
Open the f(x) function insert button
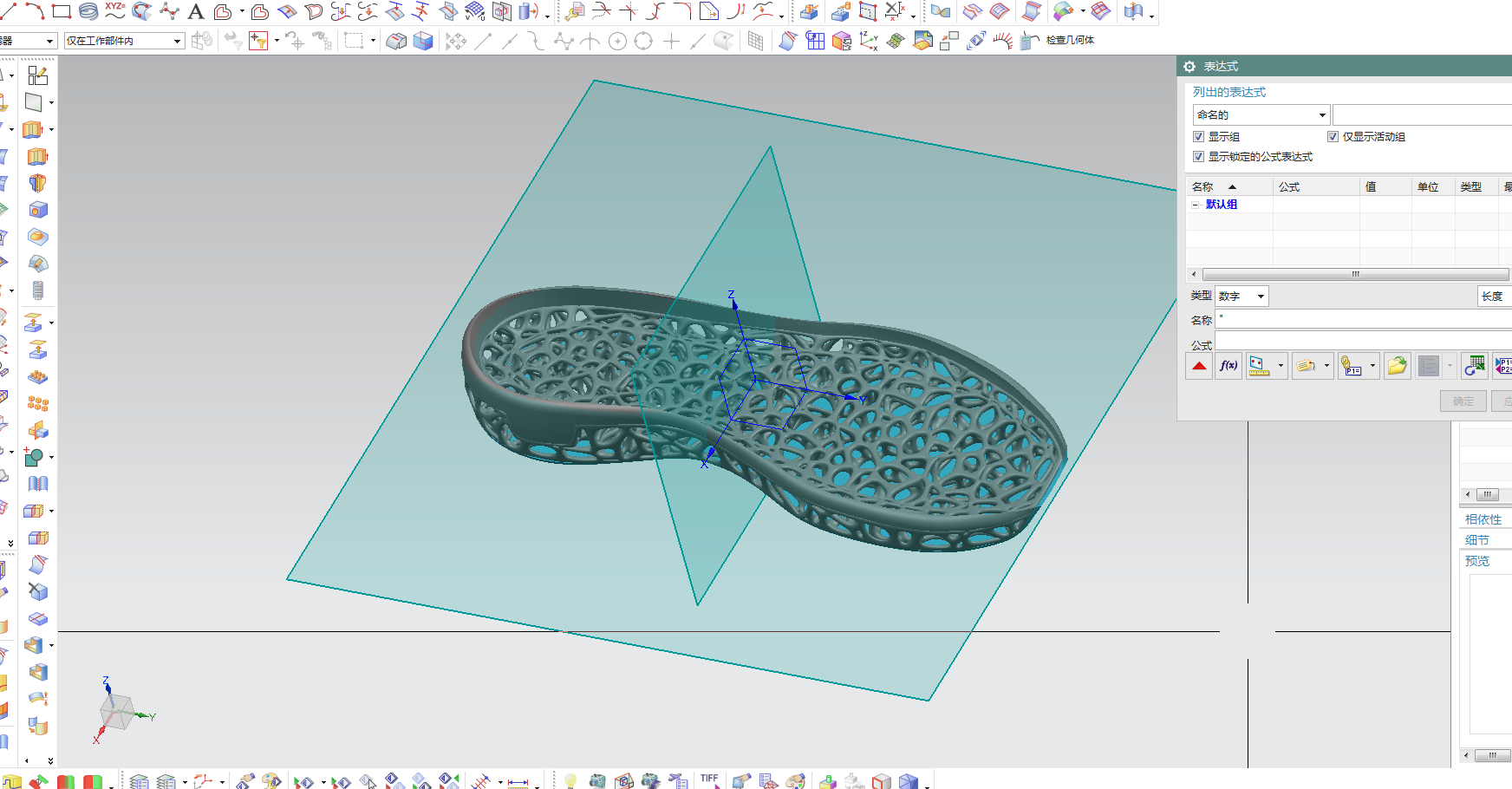[x=1228, y=366]
